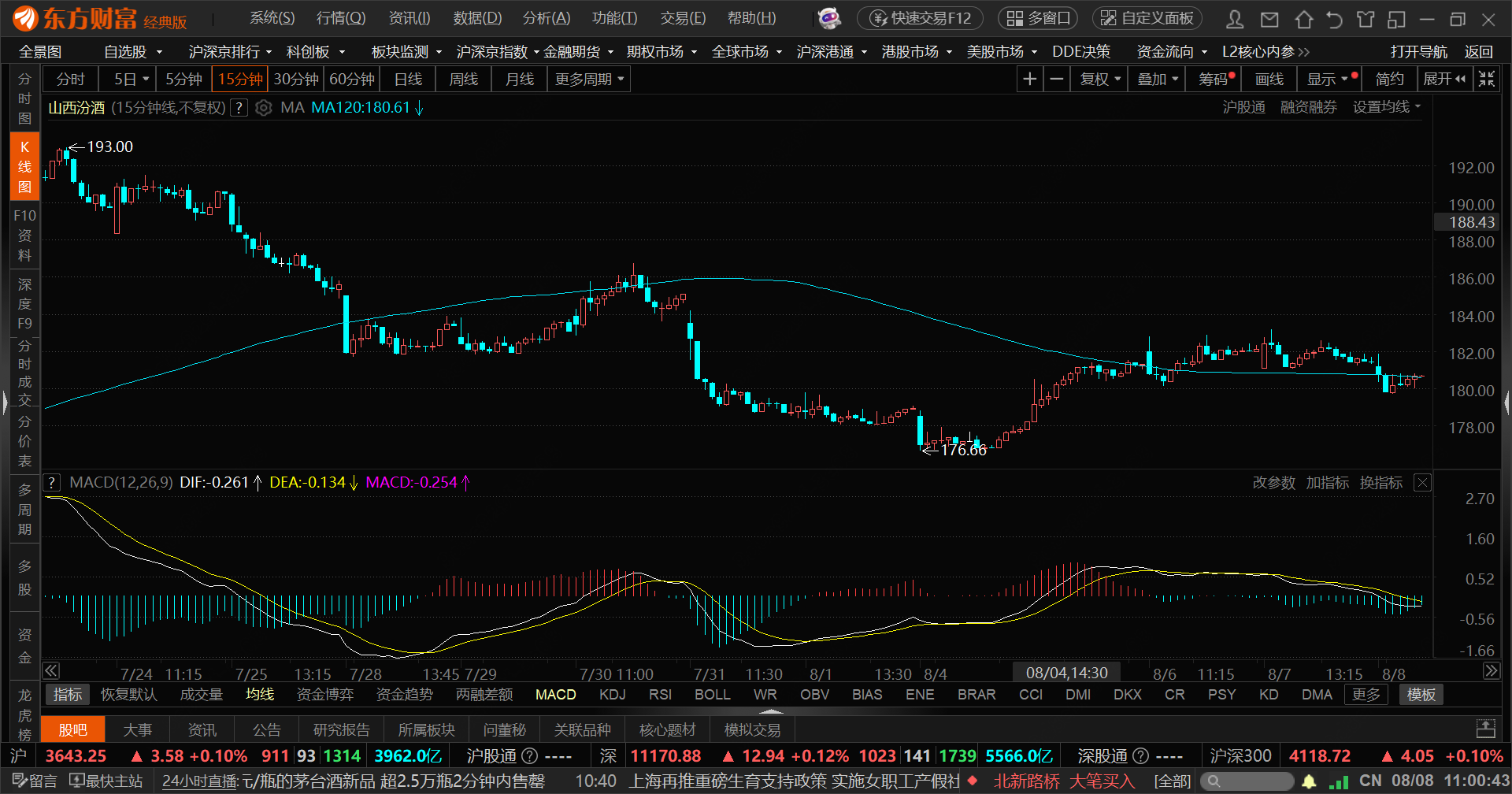The height and width of the screenshot is (794, 1512).
Task: Open the 系统(S) menu
Action: [272, 17]
